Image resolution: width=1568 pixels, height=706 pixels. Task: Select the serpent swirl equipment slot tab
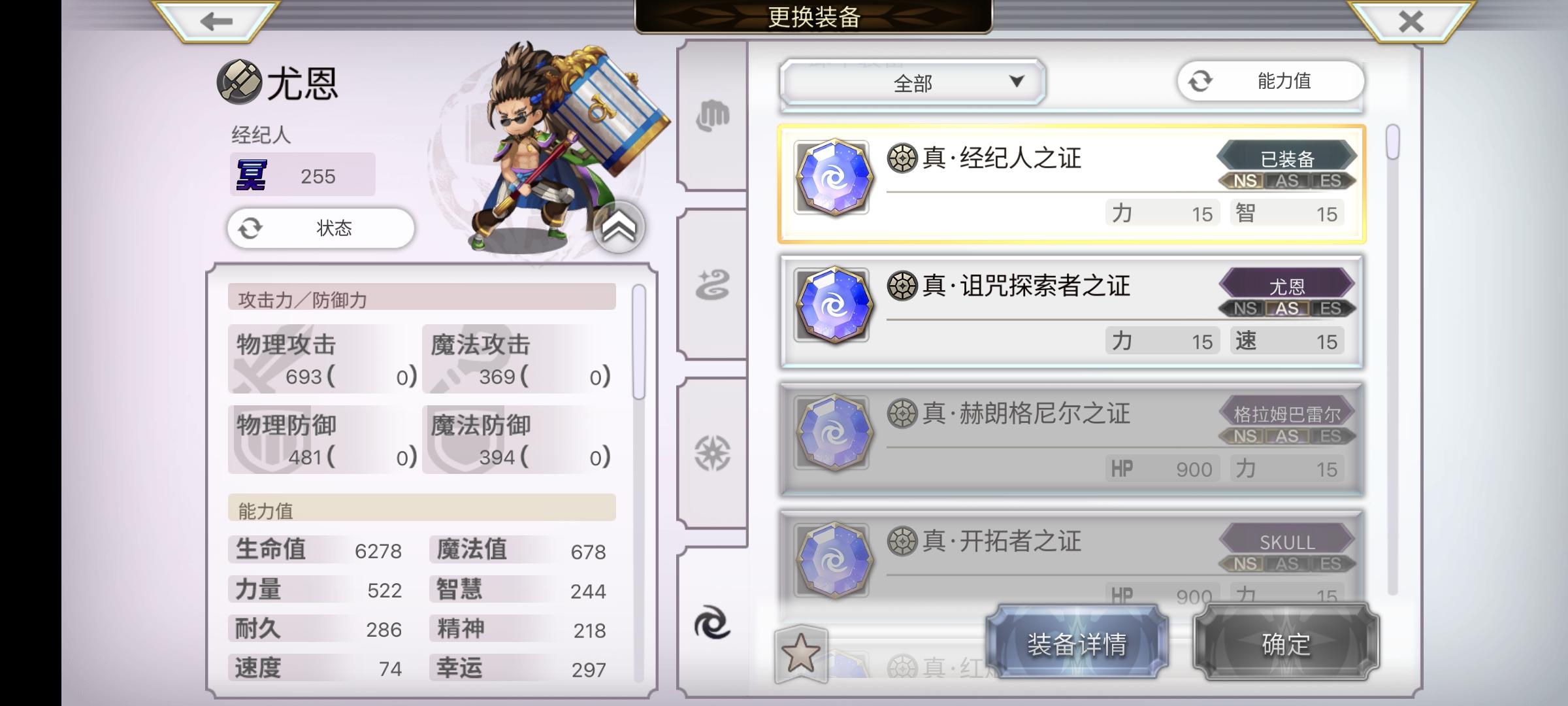[x=712, y=285]
